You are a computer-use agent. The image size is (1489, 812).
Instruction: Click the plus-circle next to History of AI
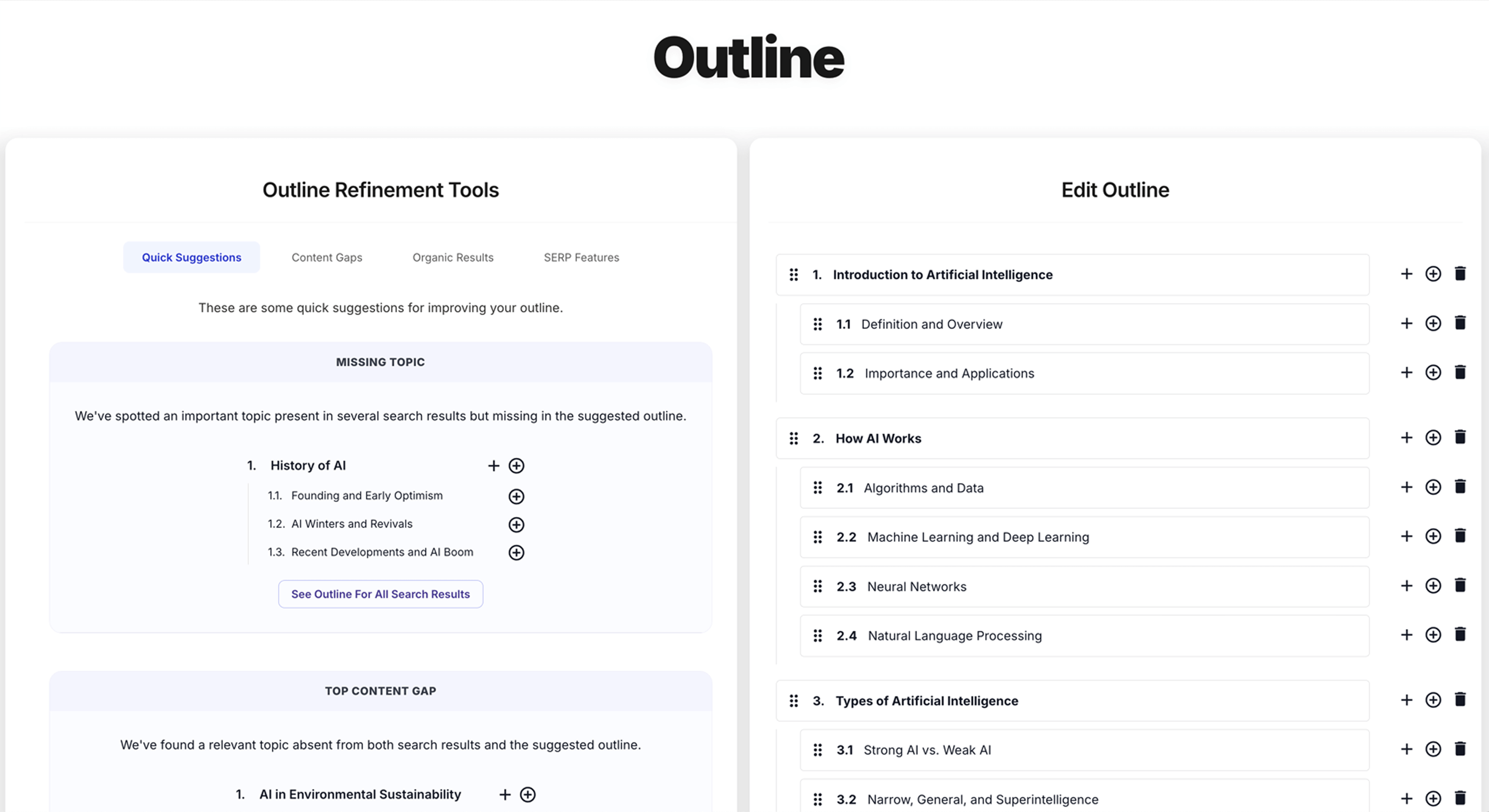pos(516,465)
